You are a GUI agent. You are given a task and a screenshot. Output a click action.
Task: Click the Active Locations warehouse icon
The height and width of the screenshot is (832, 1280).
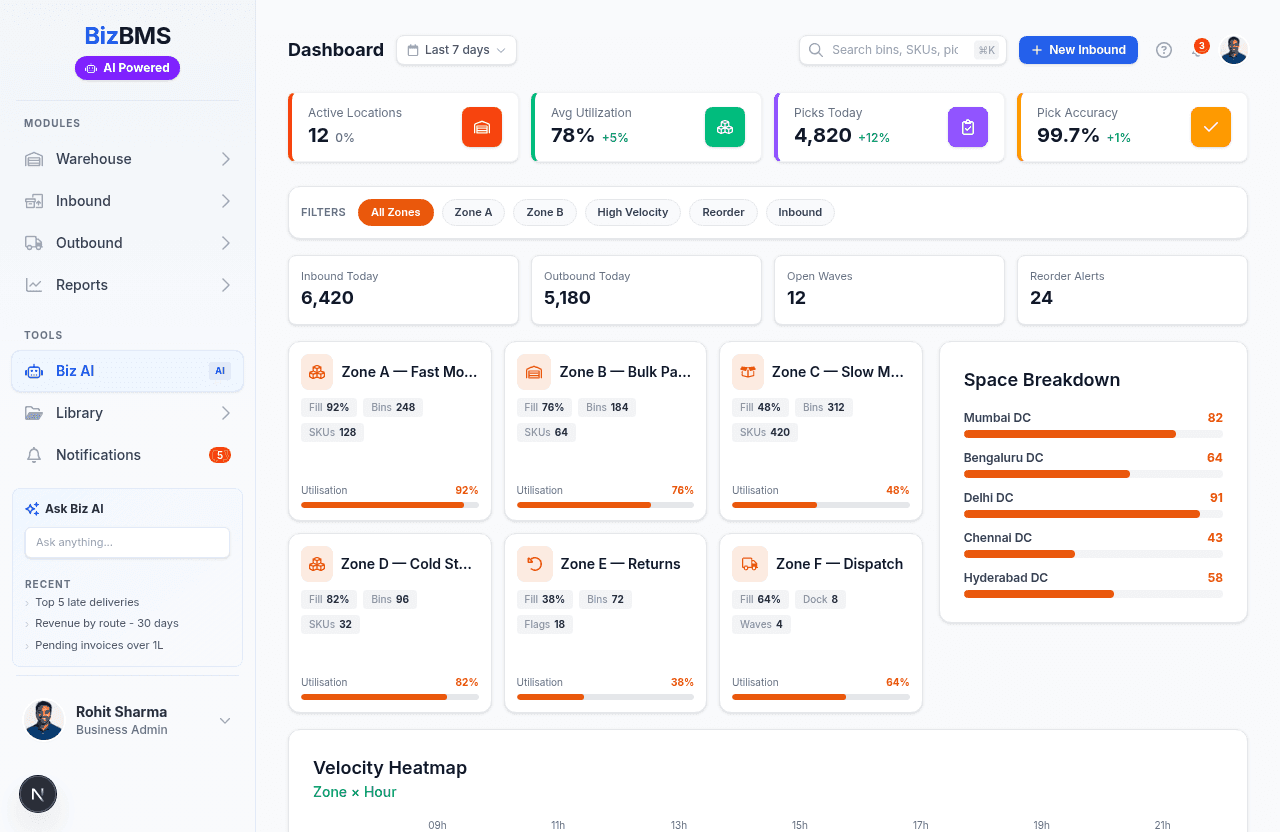pos(481,127)
